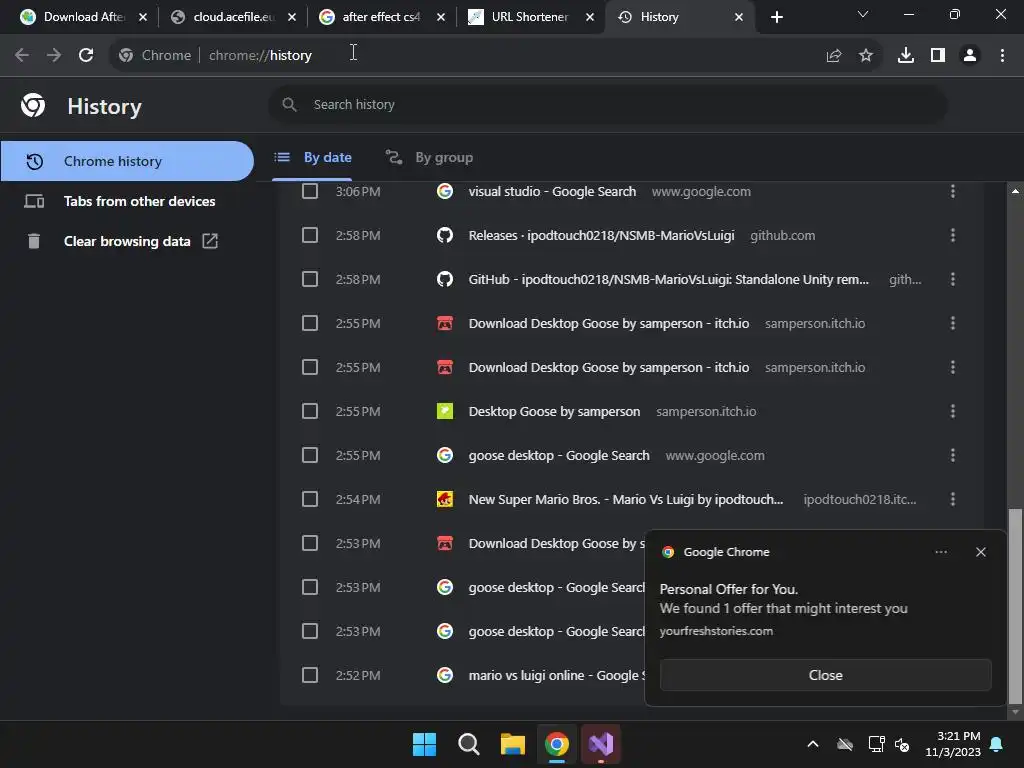
Task: Check the Releases NSMB-MarioVsLuigi entry
Action: pyautogui.click(x=310, y=235)
